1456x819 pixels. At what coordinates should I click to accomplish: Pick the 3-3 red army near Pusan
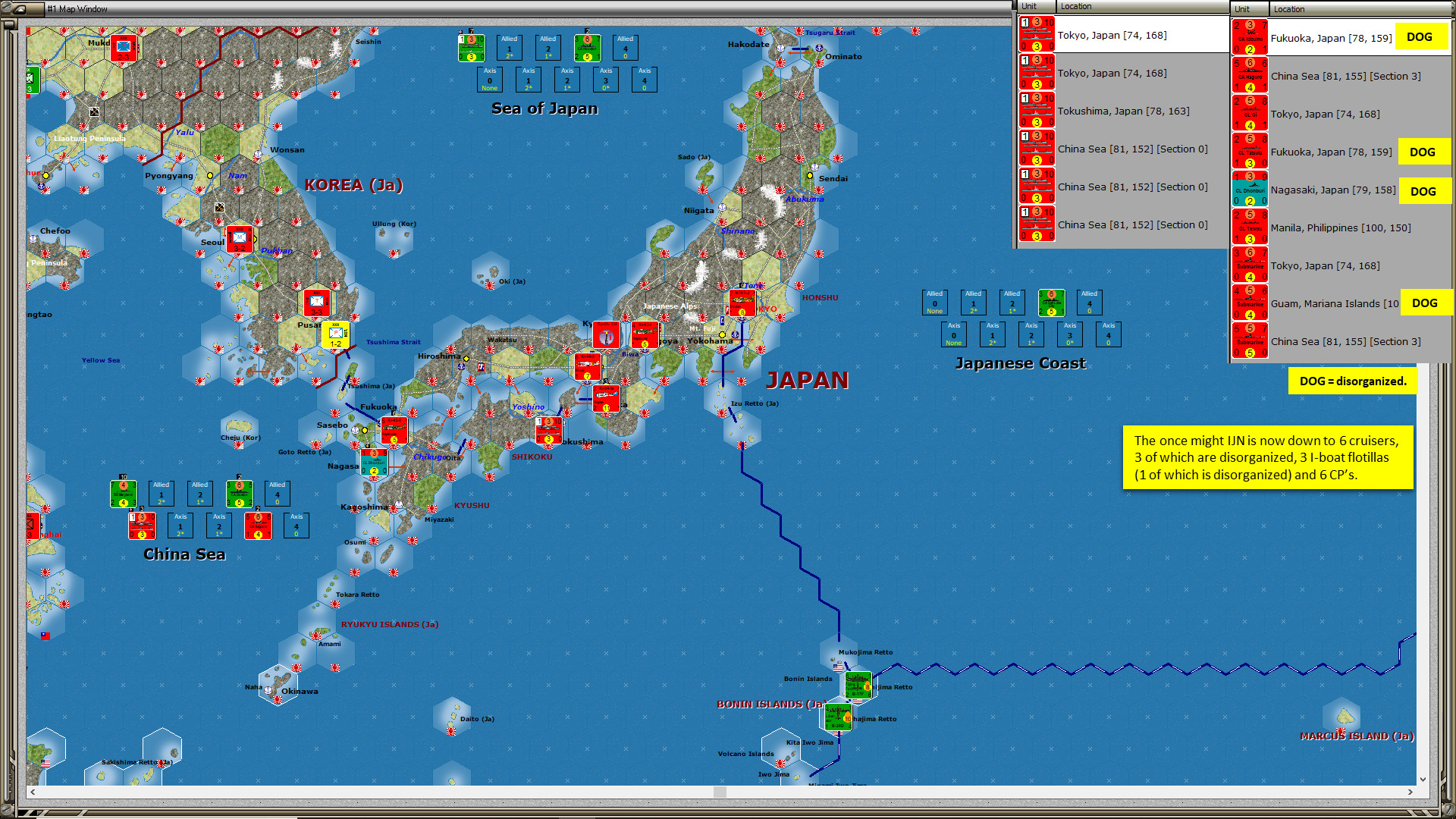click(x=317, y=303)
